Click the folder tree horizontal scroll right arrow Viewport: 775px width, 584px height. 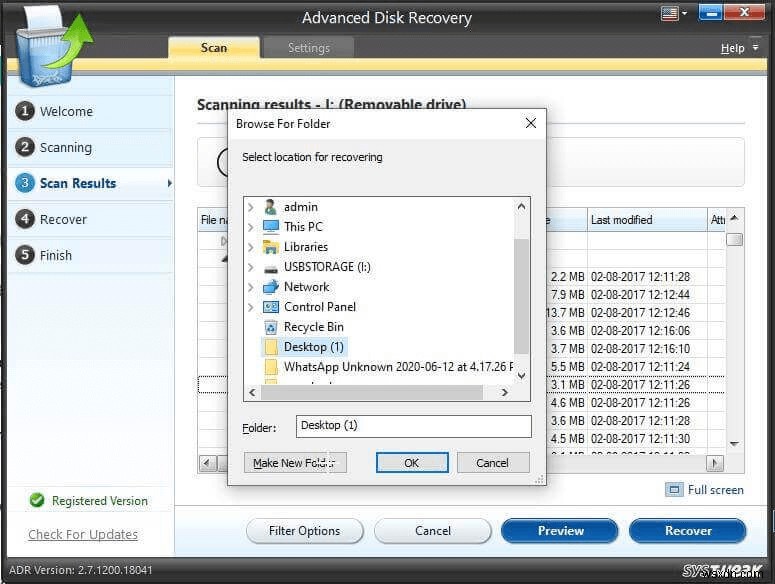pos(504,392)
